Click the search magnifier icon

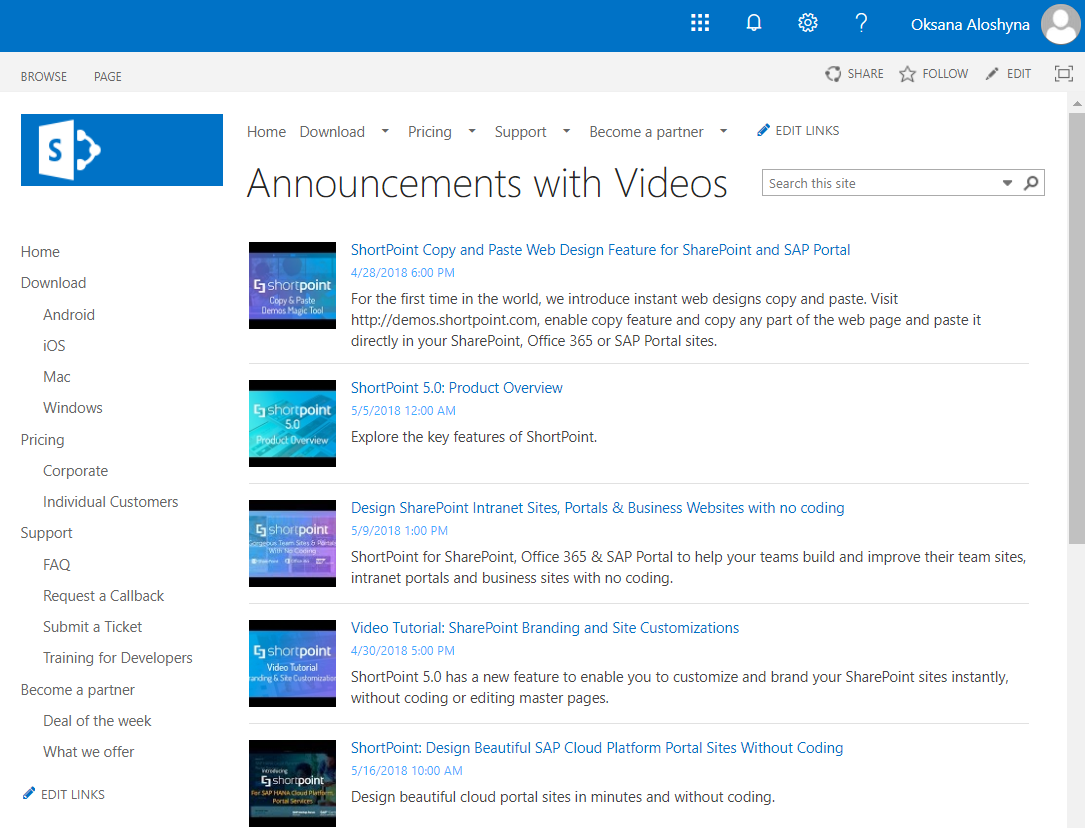click(x=1031, y=183)
